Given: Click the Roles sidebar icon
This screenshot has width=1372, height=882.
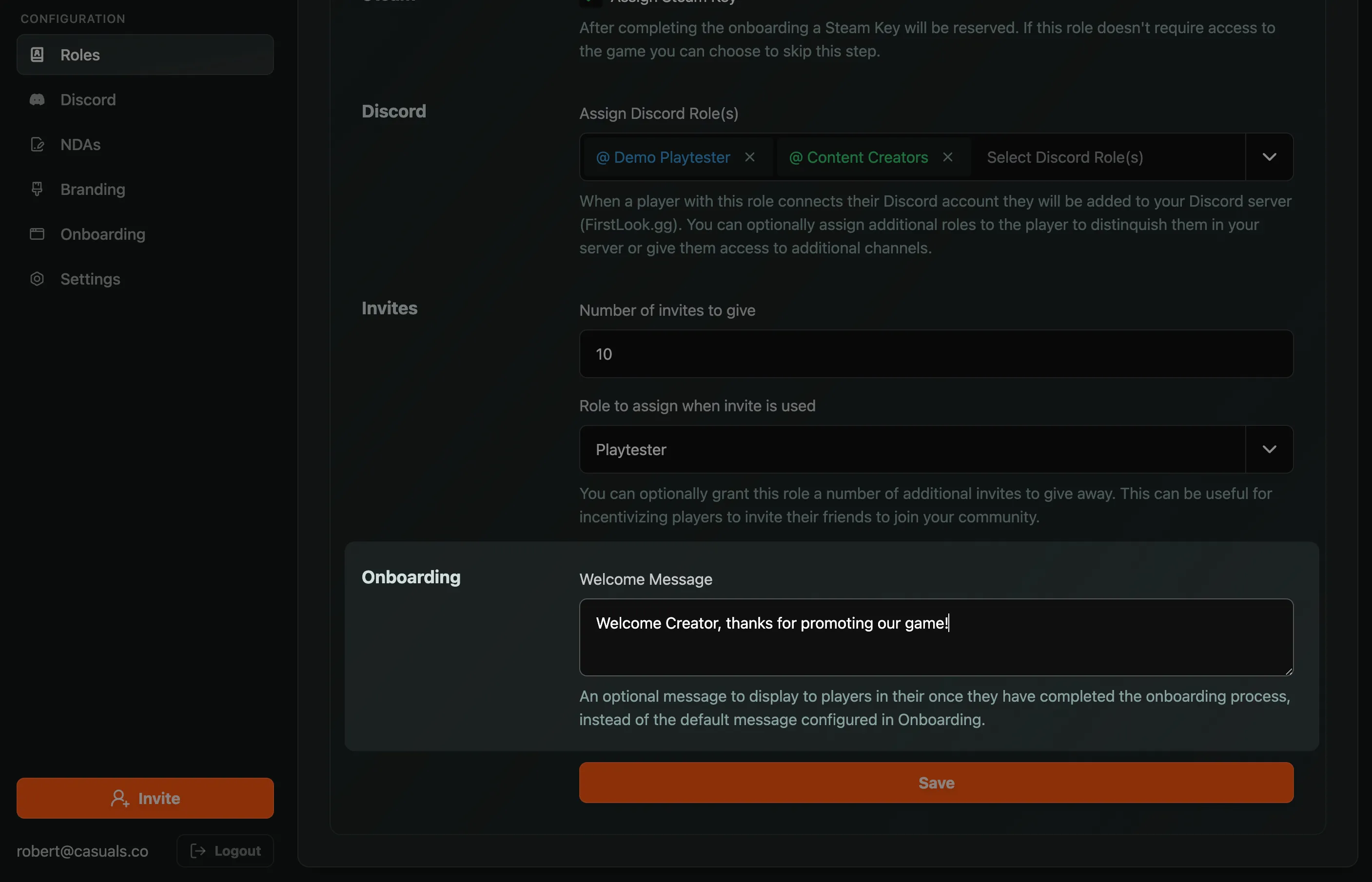Looking at the screenshot, I should tap(37, 55).
